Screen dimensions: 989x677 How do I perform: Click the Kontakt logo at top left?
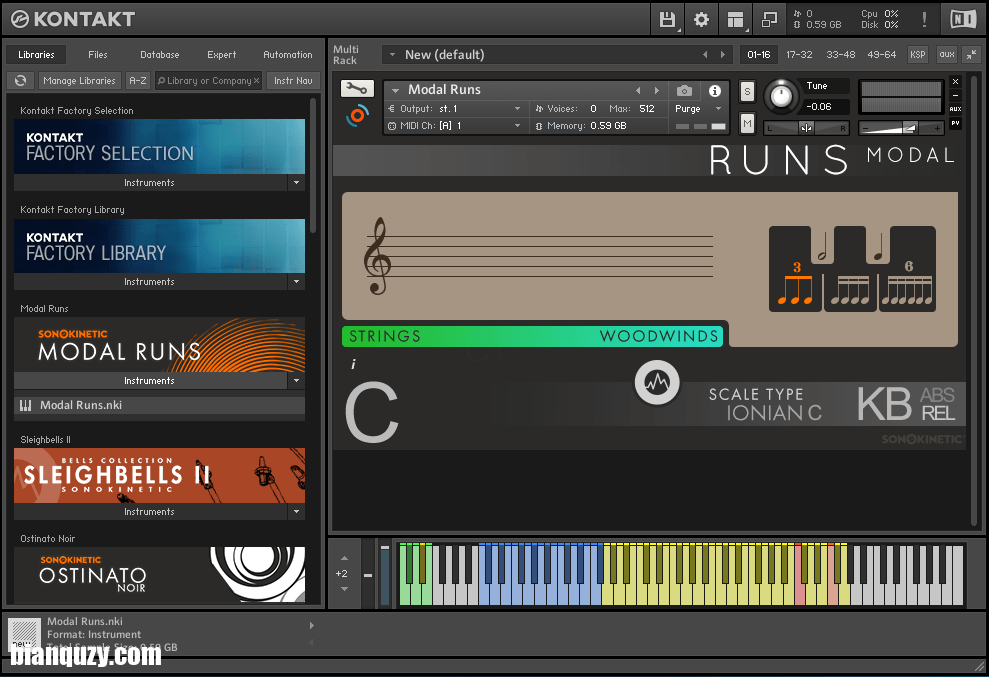click(x=73, y=20)
